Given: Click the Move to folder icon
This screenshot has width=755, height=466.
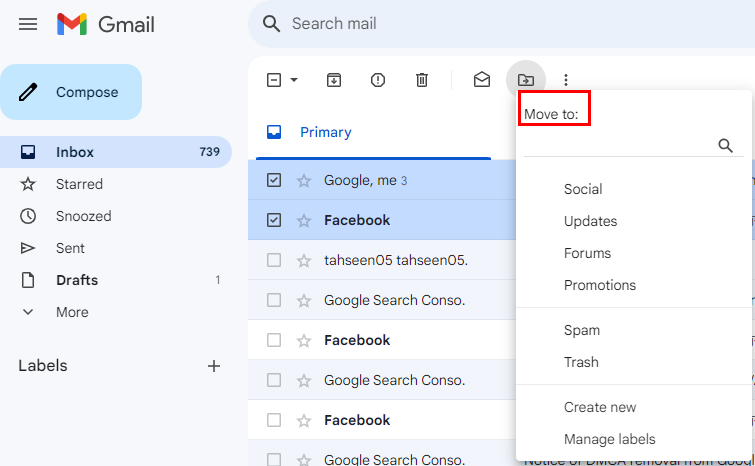Looking at the screenshot, I should (526, 79).
